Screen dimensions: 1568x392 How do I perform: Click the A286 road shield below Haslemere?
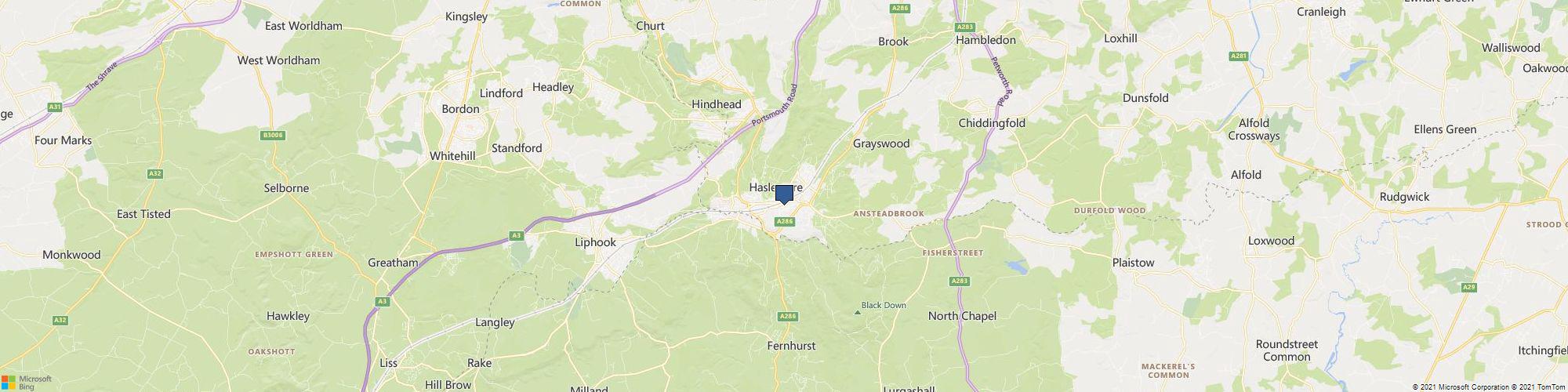coord(784,222)
